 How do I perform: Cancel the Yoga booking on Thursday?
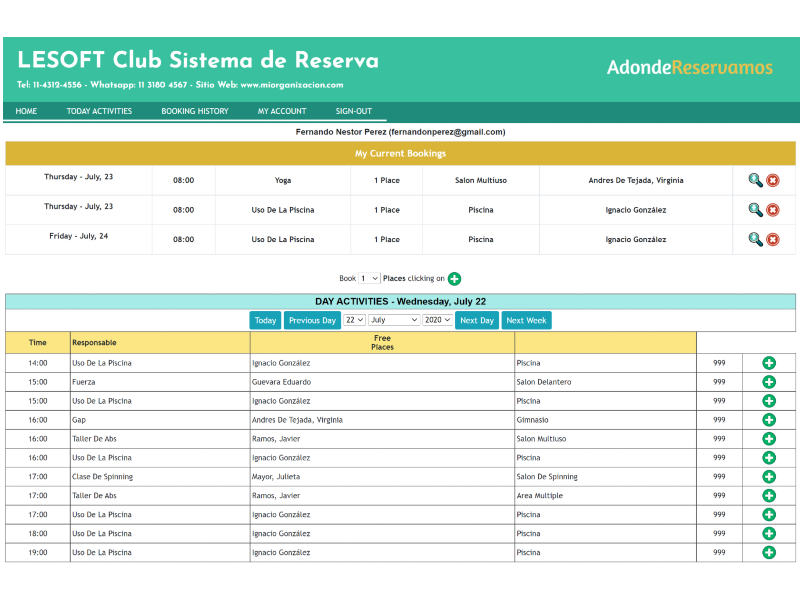pos(773,180)
